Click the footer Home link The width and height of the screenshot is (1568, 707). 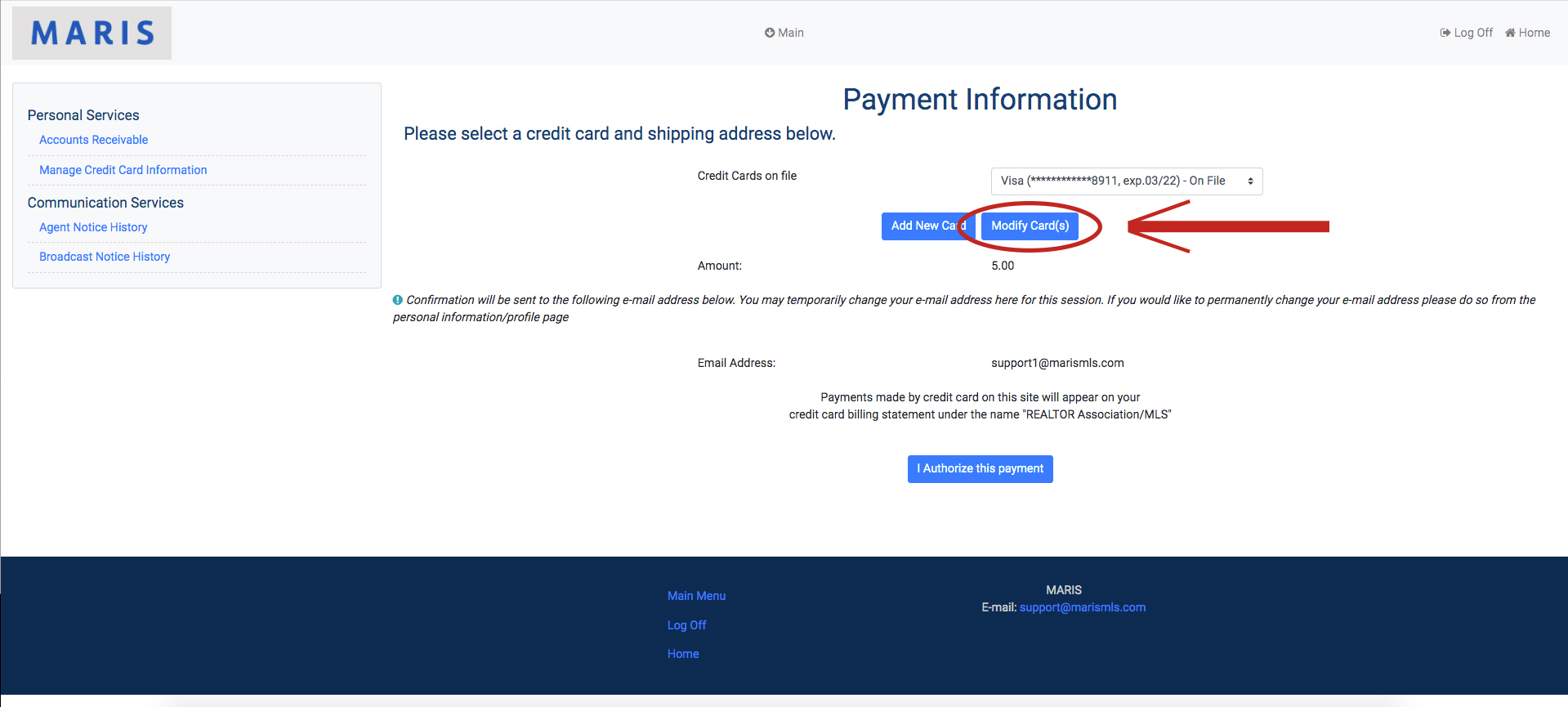[683, 654]
